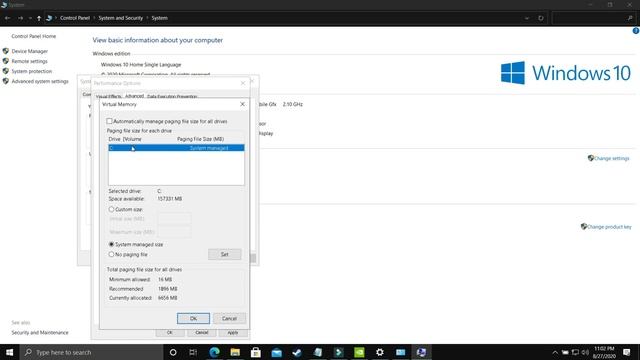Viewport: 640px width, 360px height.
Task: Open Settings gear from taskbar
Action: click(380, 352)
